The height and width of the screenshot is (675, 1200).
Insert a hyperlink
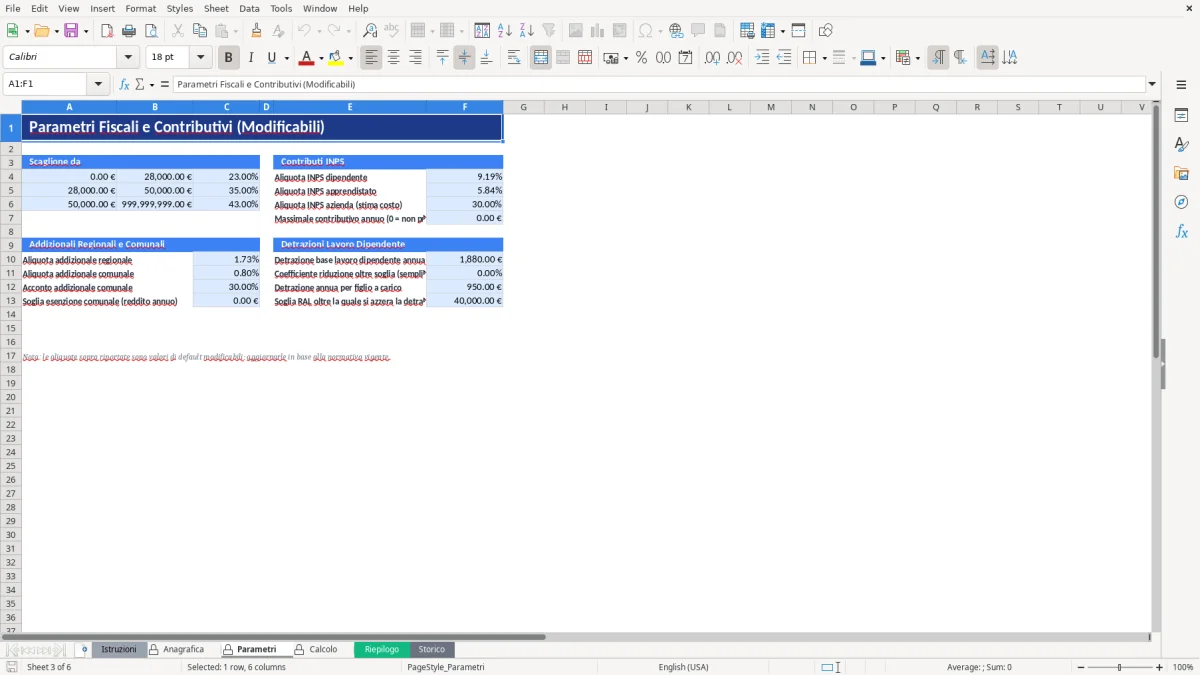tap(676, 31)
